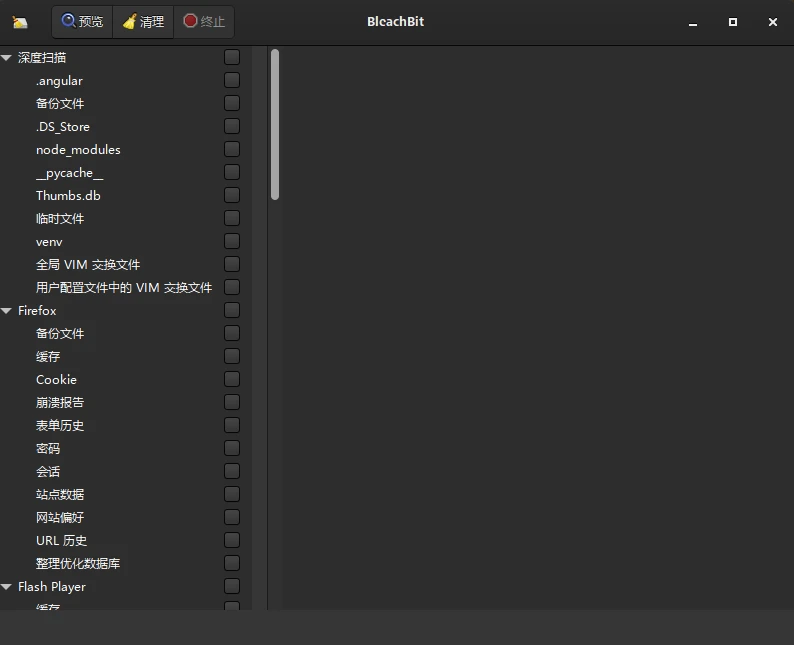Select the .angular row label
This screenshot has width=794, height=645.
(59, 81)
